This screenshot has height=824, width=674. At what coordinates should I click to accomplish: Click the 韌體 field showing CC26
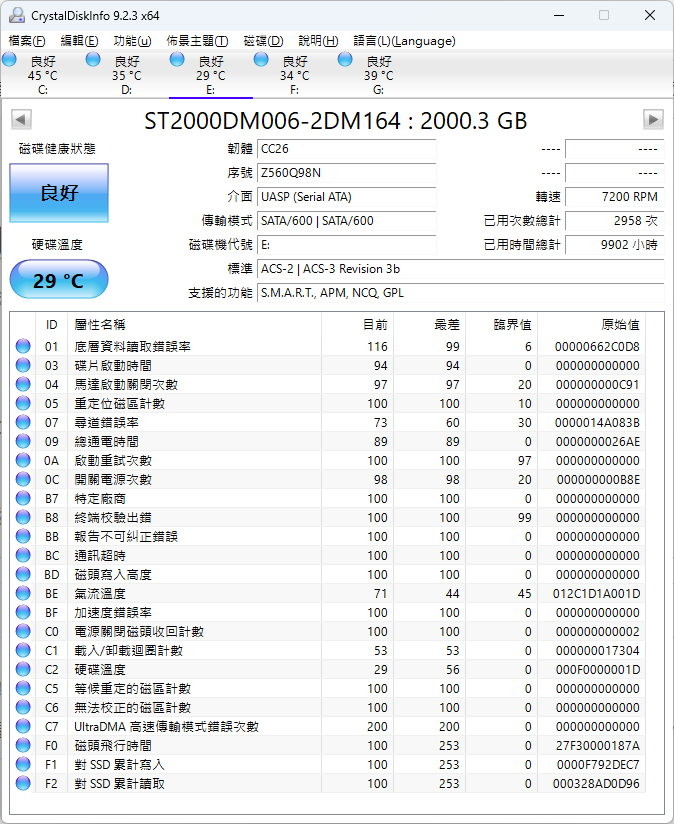[x=347, y=149]
